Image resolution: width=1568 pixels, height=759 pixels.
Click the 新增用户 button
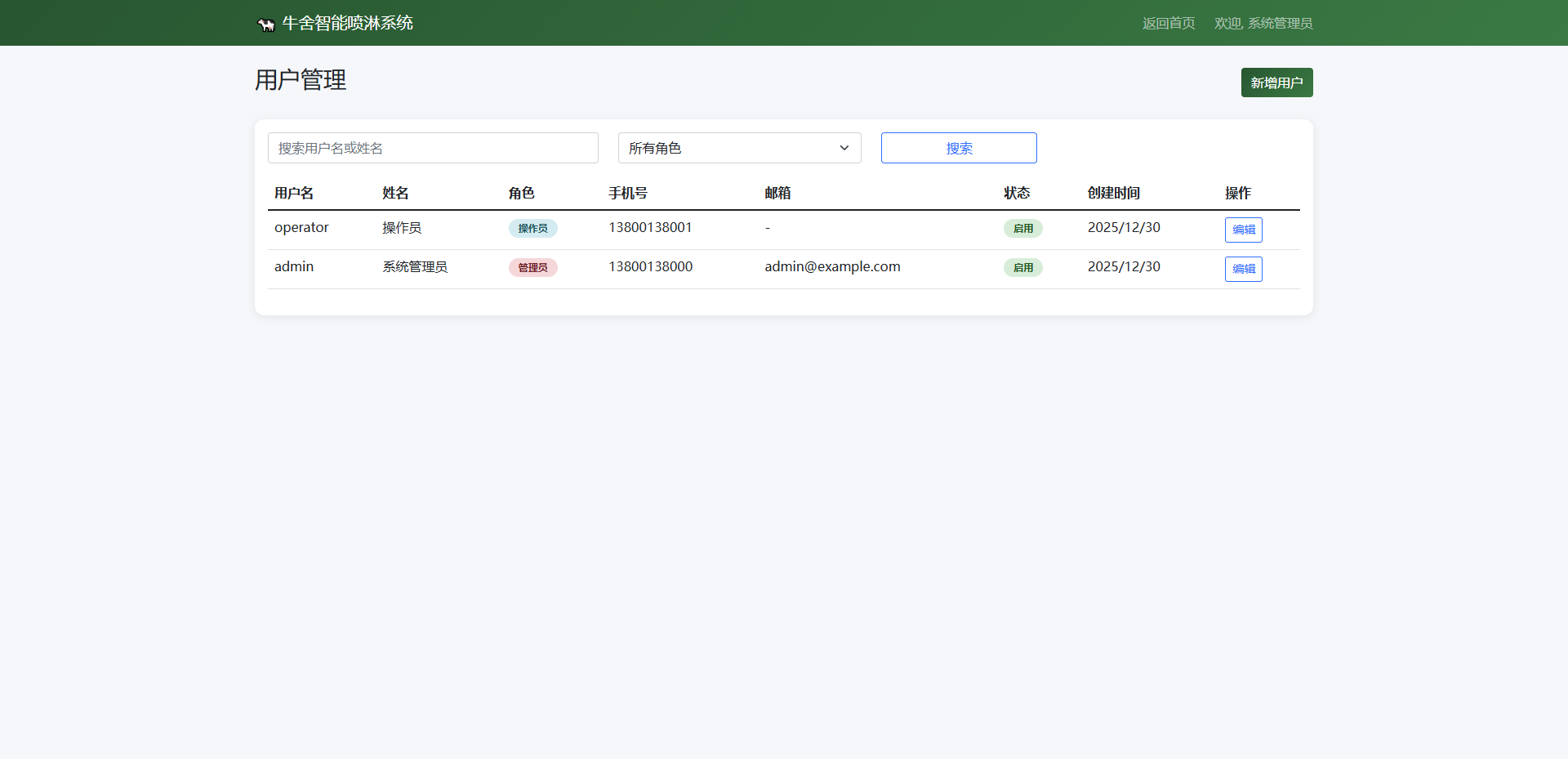(1276, 83)
